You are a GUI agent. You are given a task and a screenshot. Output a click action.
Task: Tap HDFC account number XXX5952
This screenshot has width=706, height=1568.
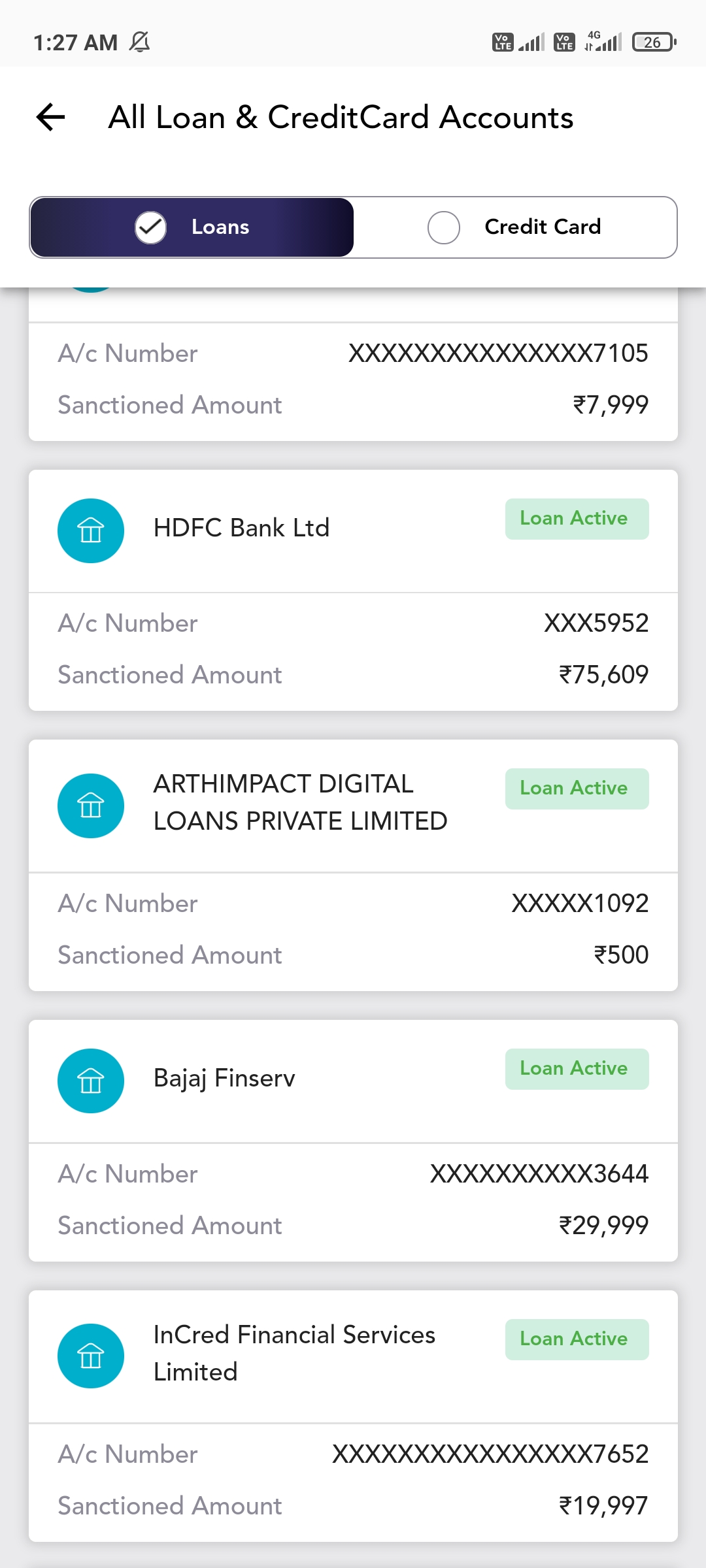pyautogui.click(x=596, y=623)
